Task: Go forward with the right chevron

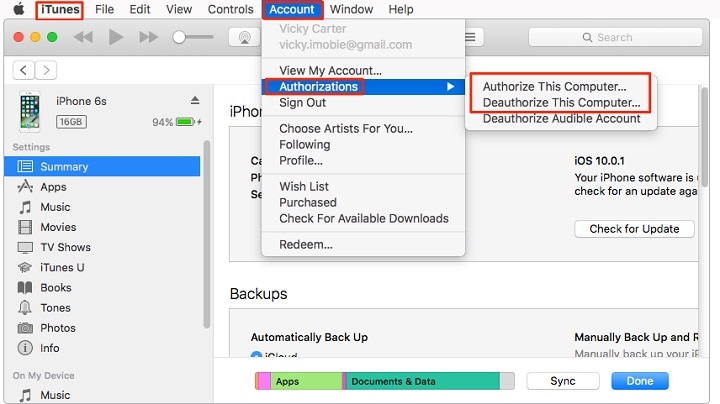Action: click(46, 70)
